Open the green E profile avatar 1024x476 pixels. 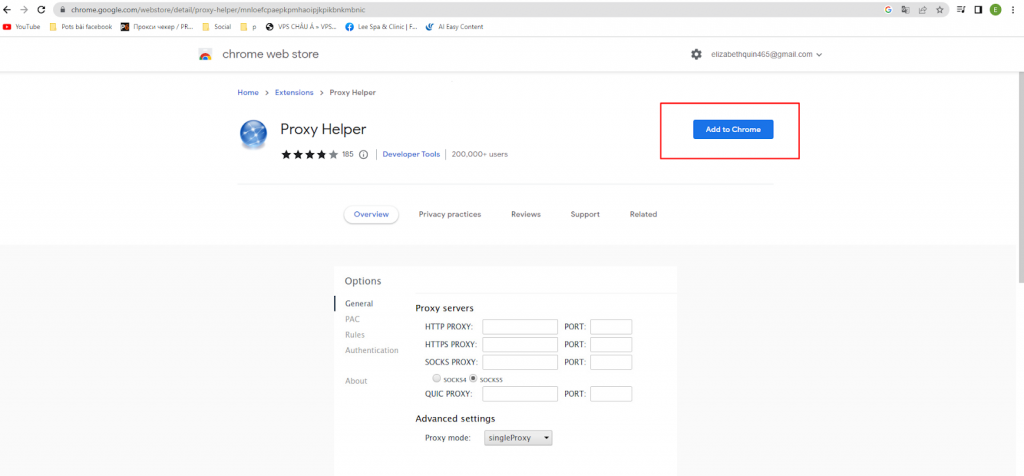[x=995, y=10]
